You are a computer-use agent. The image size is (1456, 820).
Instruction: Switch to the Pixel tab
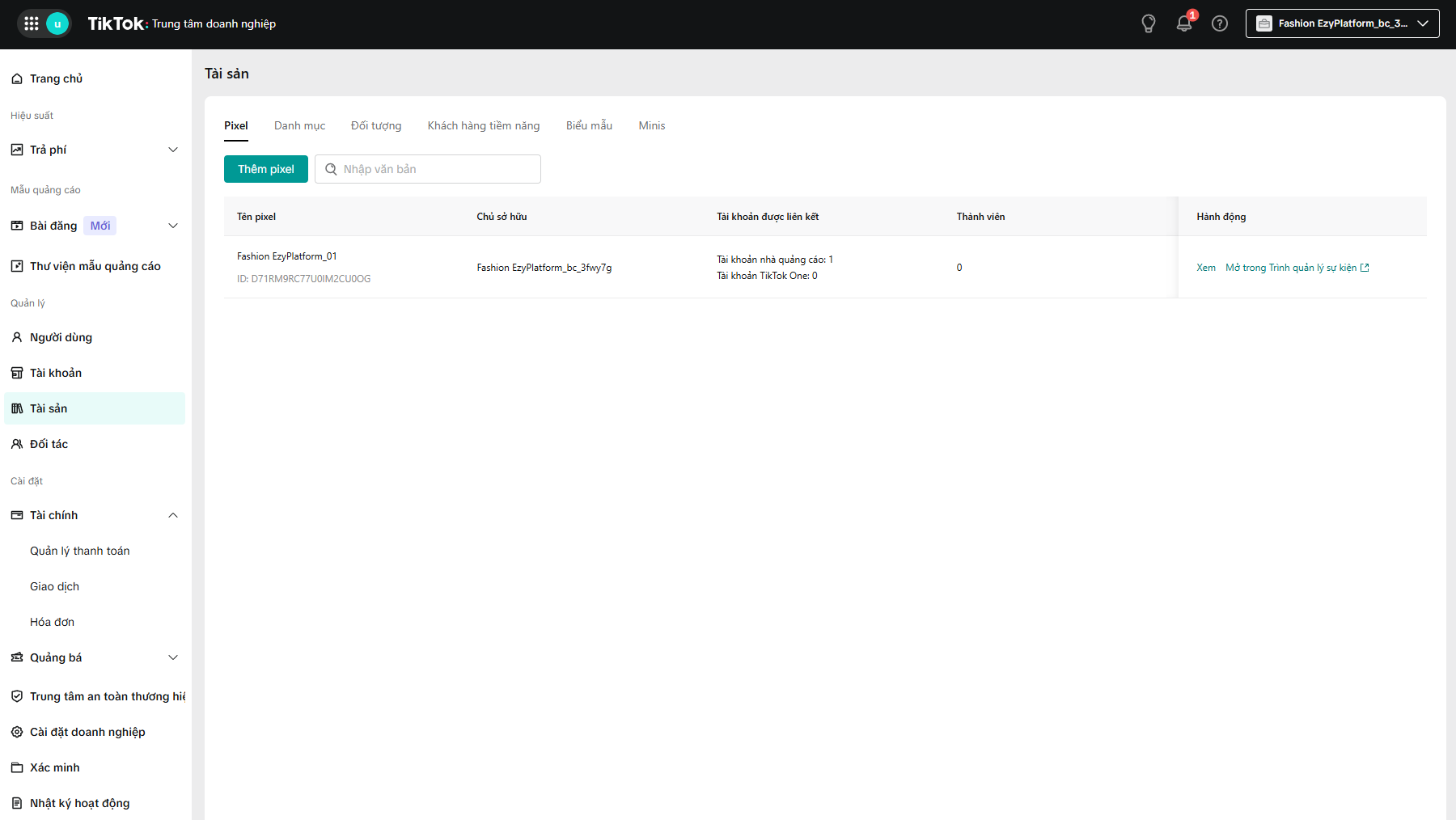(236, 125)
